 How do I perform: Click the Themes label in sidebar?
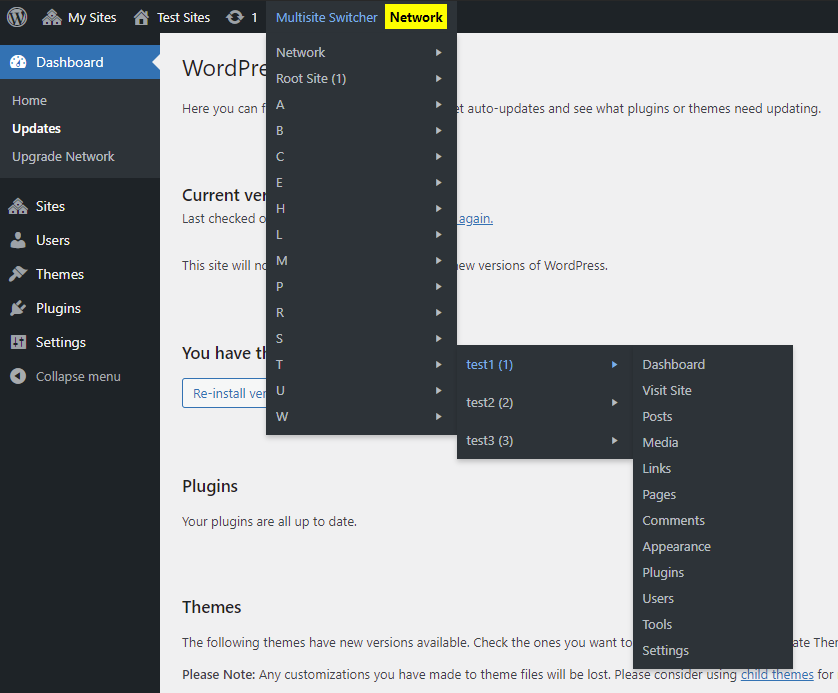[60, 274]
